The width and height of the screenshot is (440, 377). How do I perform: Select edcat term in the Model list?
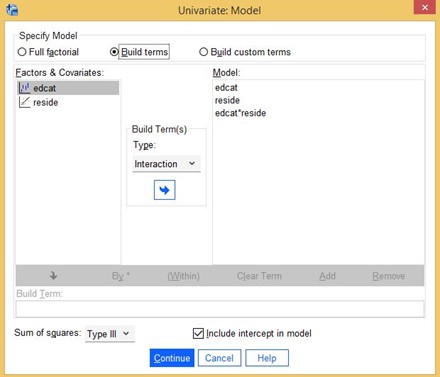[x=226, y=88]
